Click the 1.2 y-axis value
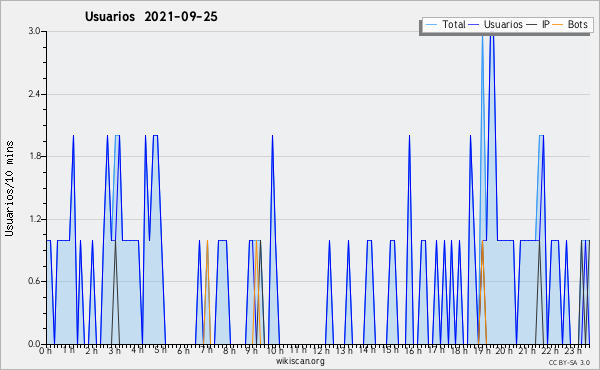 [x=34, y=219]
